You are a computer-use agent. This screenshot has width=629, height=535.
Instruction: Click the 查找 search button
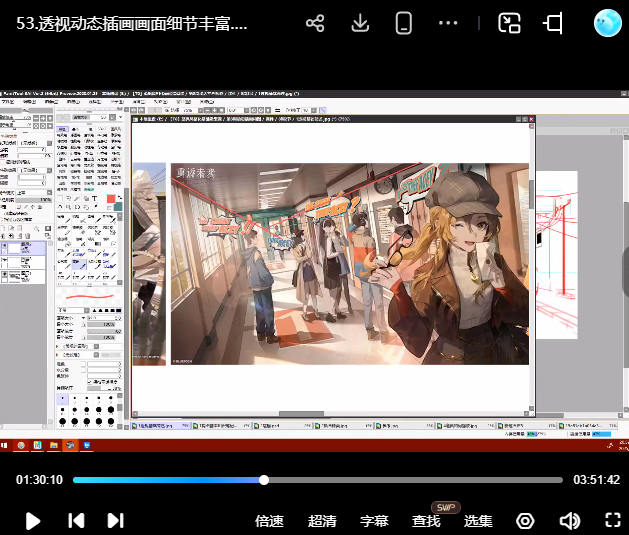click(426, 521)
